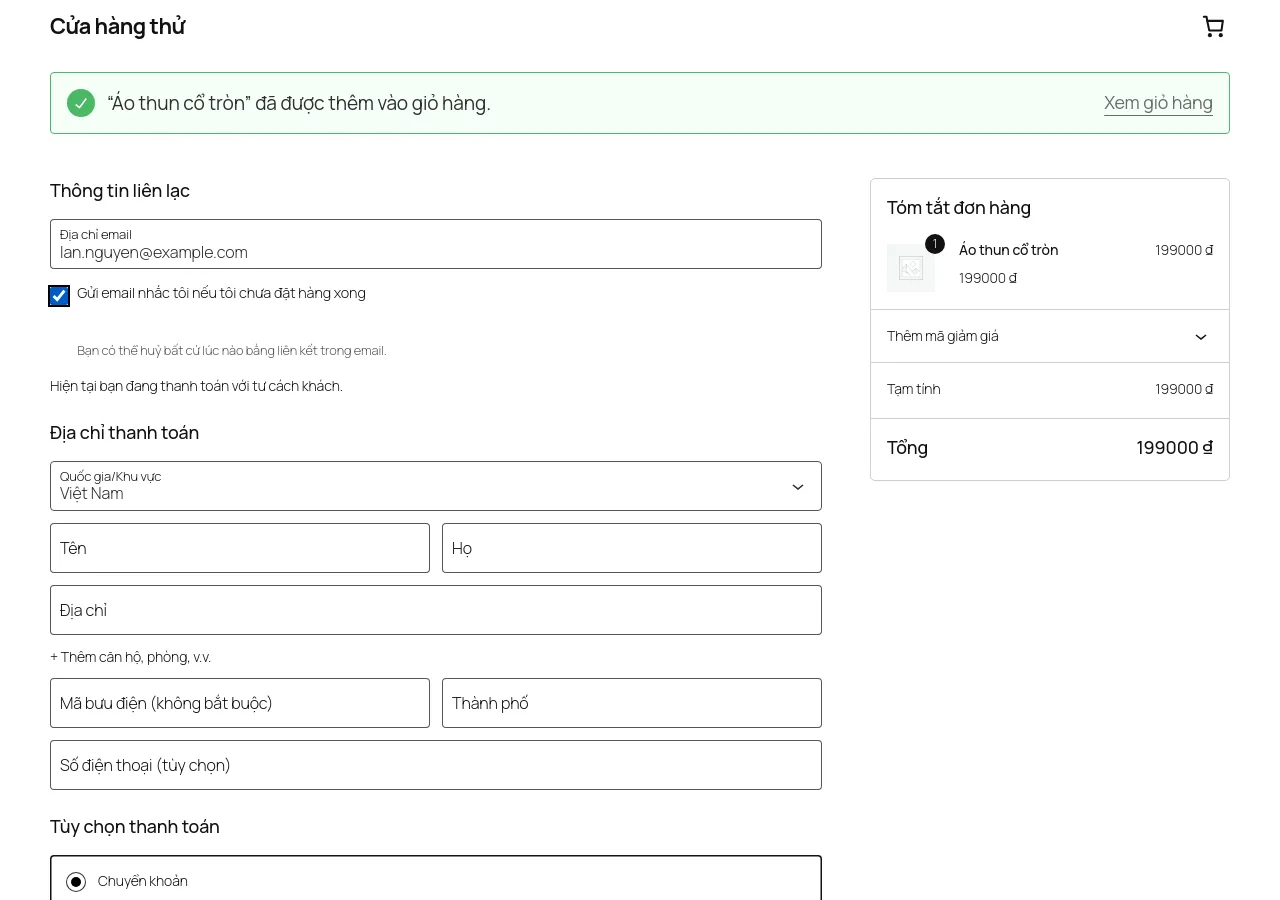
Task: Focus the Địa chỉ email field
Action: tap(436, 244)
